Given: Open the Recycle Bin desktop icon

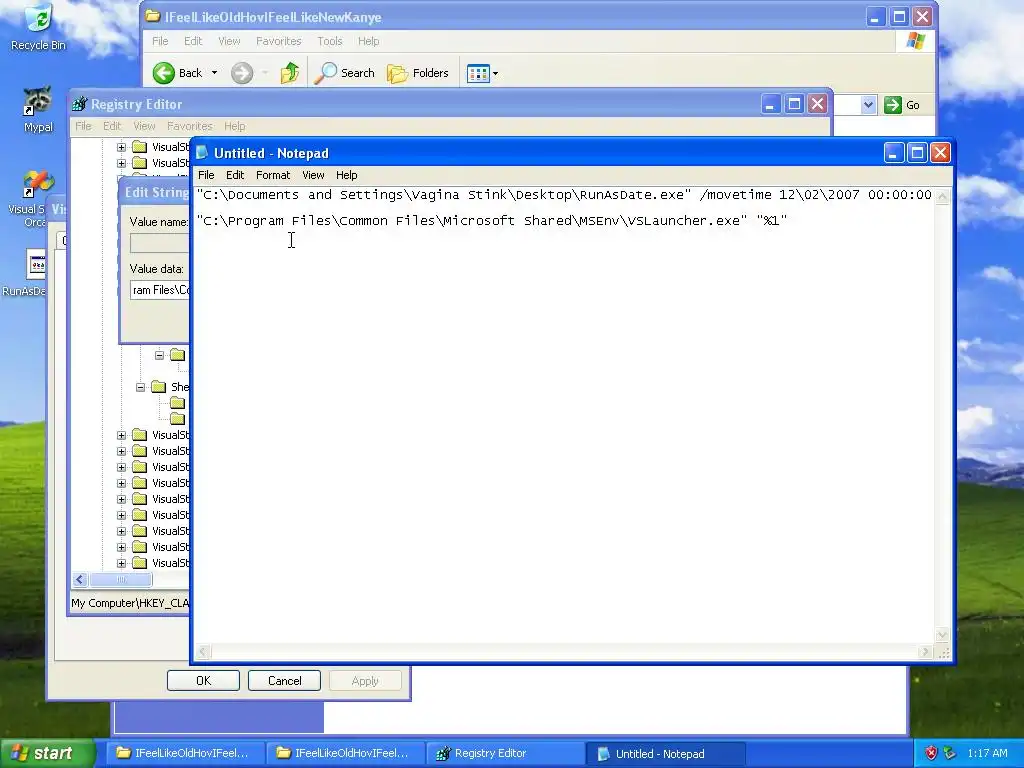Looking at the screenshot, I should tap(38, 27).
